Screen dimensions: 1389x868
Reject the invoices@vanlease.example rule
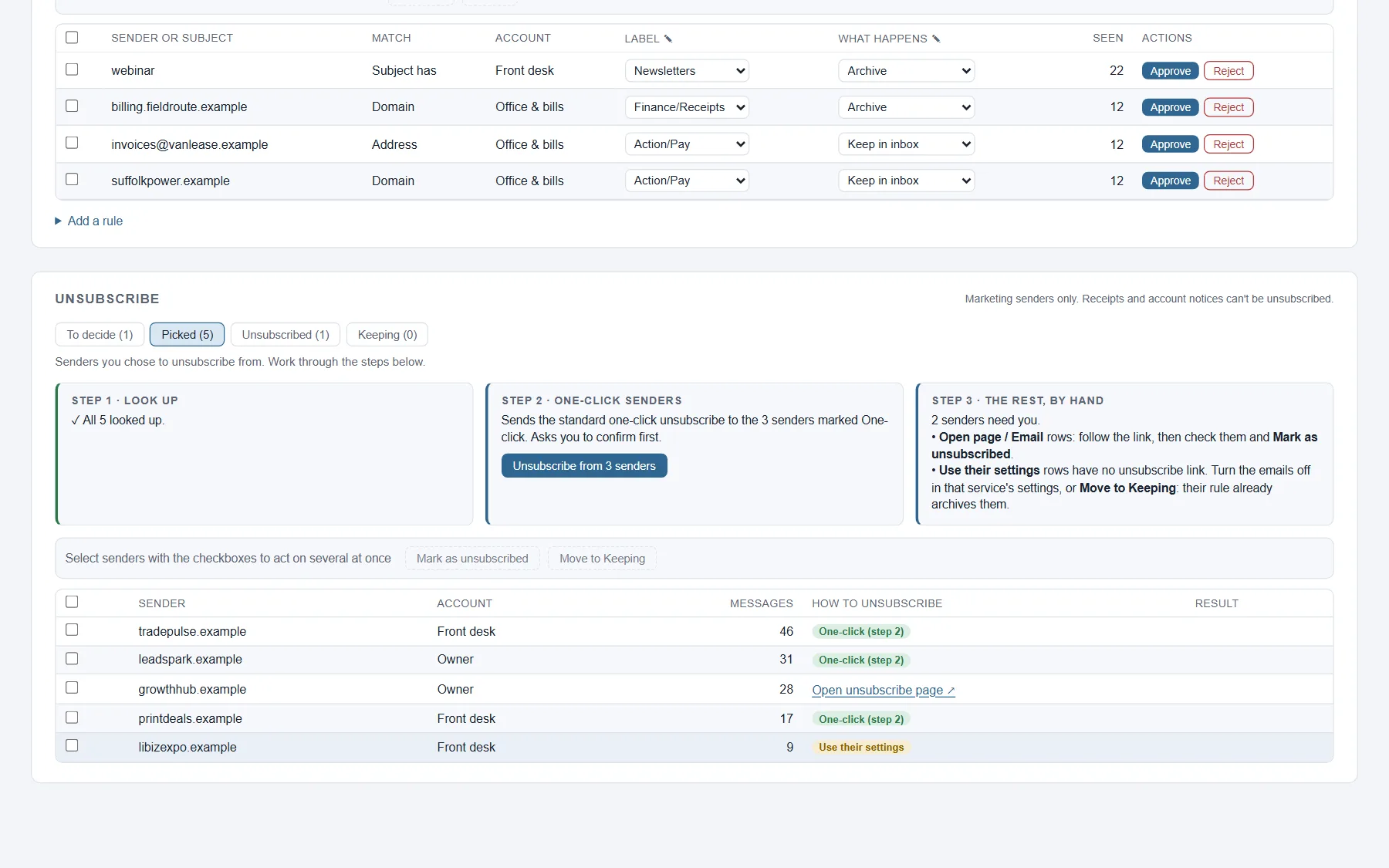pos(1228,144)
